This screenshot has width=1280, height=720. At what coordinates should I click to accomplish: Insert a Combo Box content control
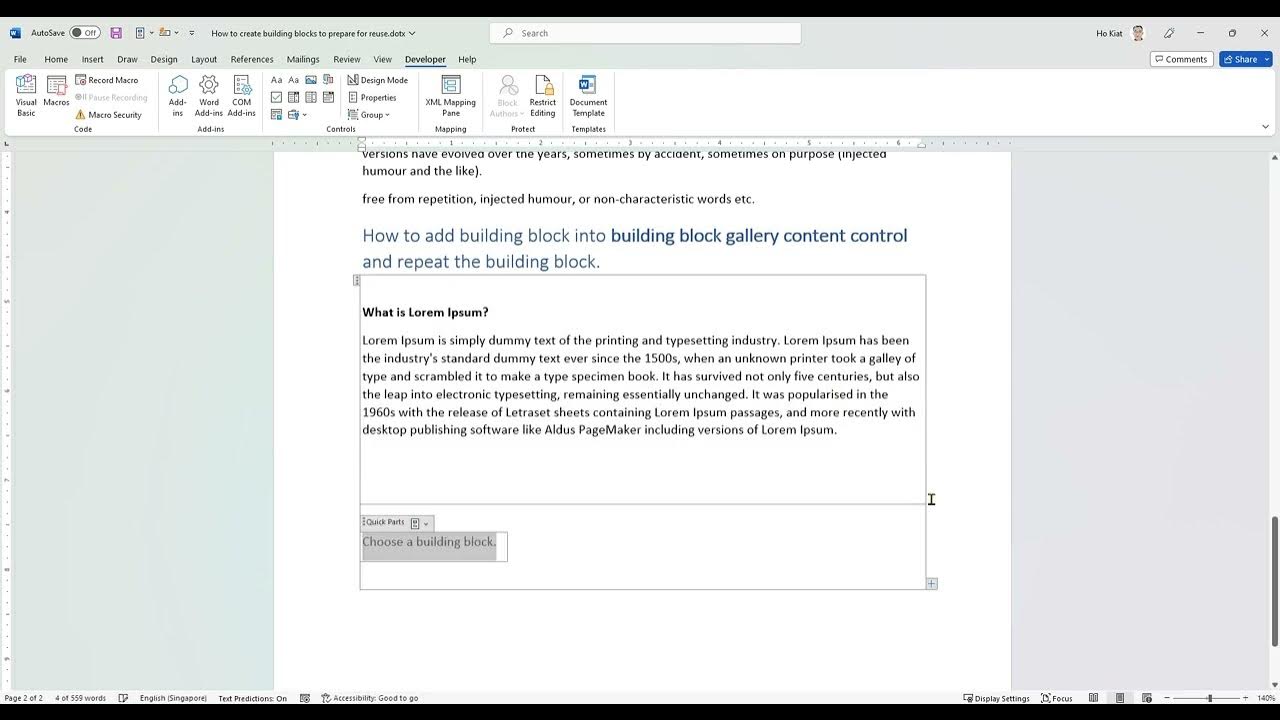click(x=294, y=97)
